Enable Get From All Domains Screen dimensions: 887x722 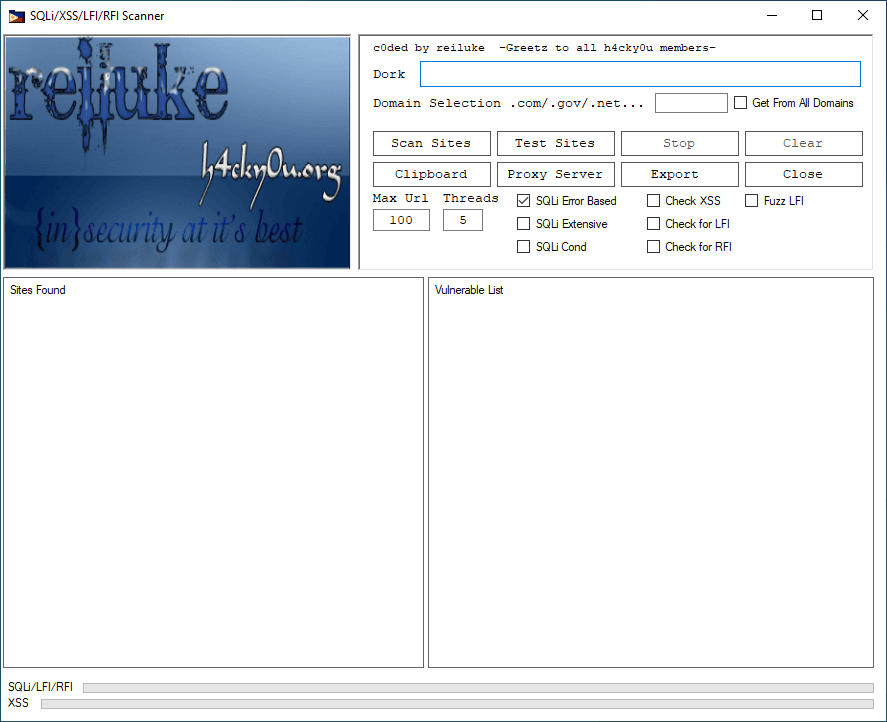coord(740,102)
